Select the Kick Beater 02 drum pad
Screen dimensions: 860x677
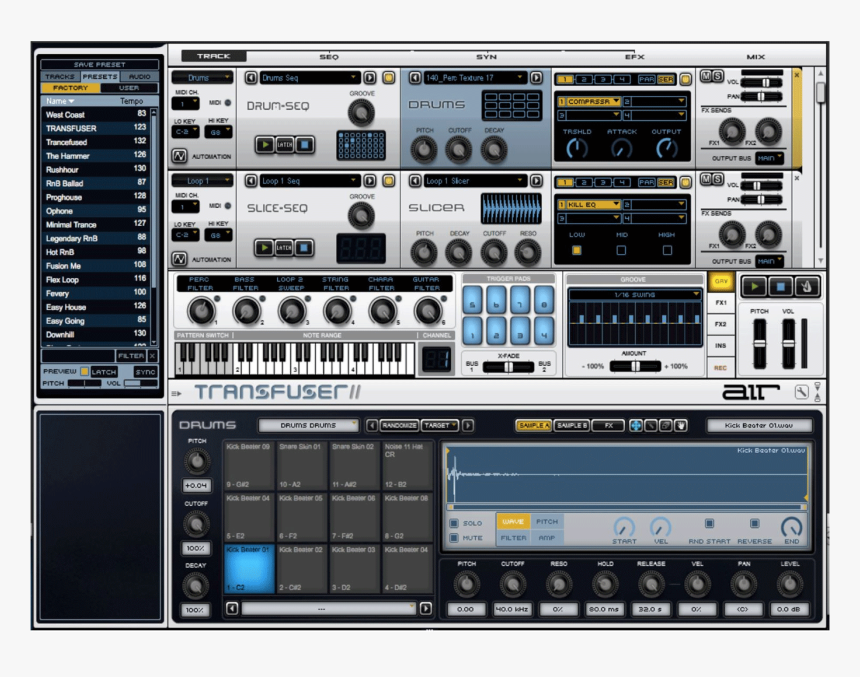coord(301,569)
